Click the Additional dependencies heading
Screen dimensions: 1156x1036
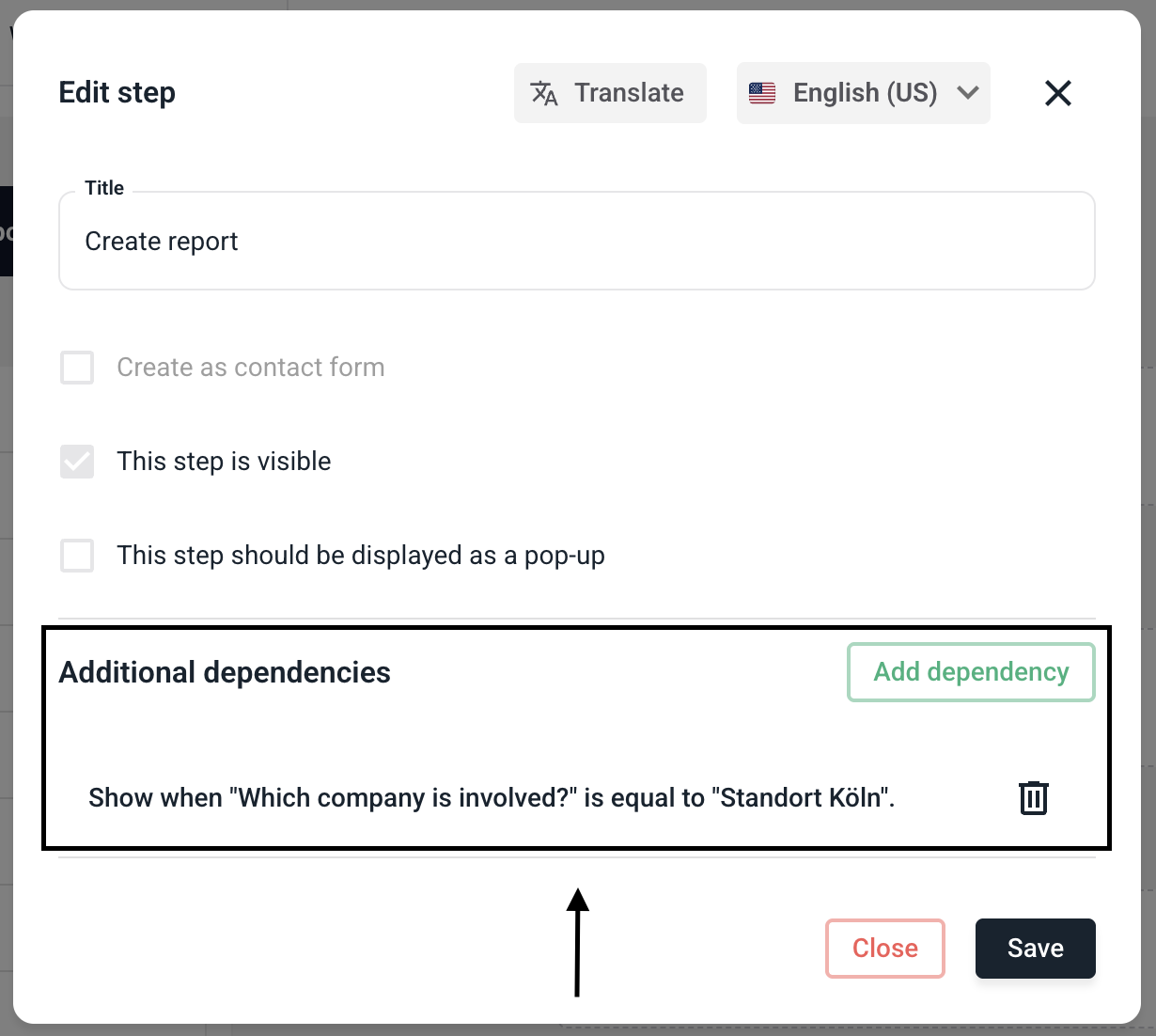coord(225,672)
